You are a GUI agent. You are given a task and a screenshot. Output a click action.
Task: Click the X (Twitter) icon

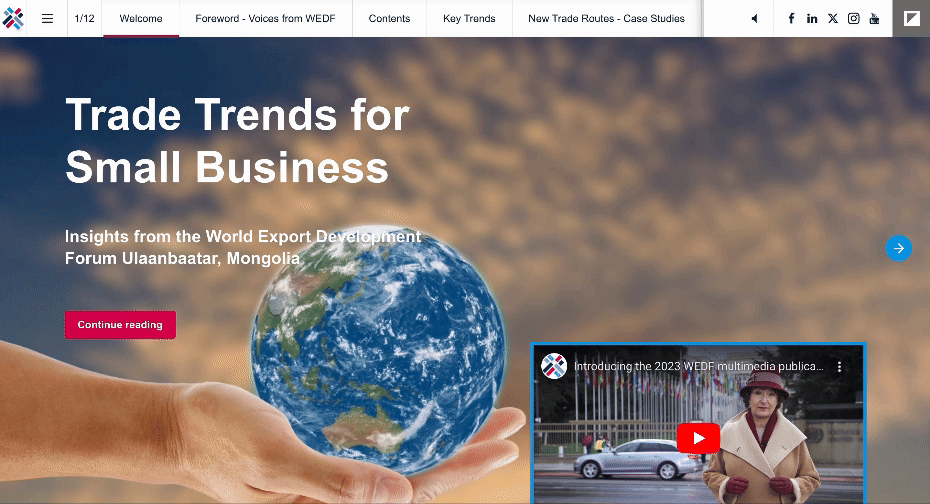coord(833,18)
